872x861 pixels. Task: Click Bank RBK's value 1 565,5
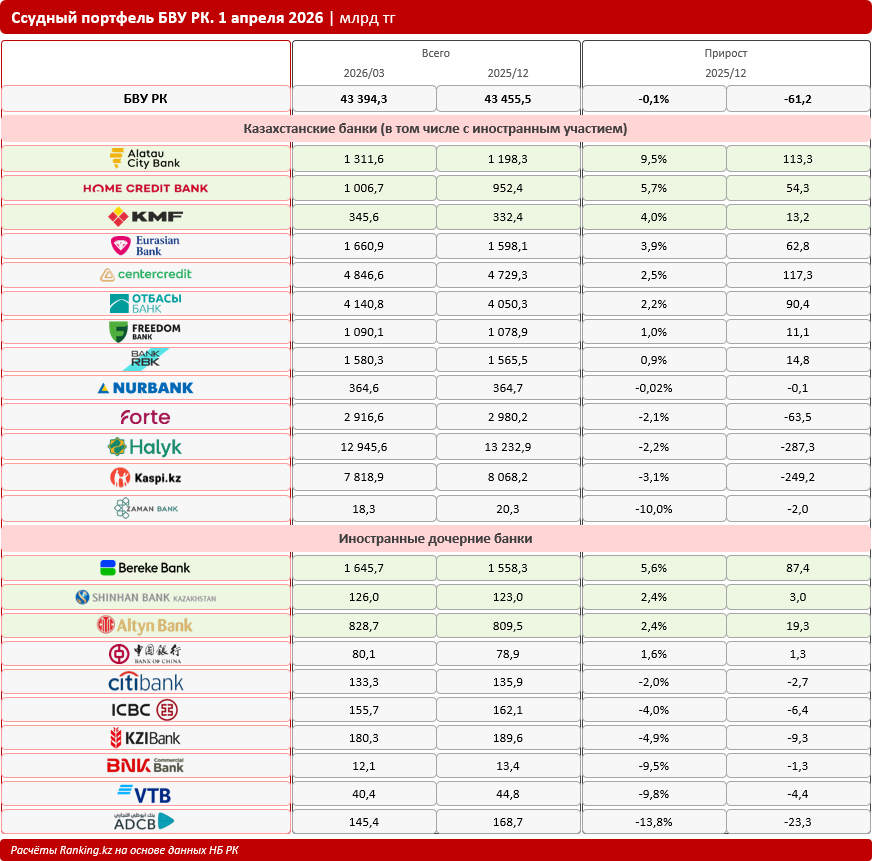pos(508,360)
